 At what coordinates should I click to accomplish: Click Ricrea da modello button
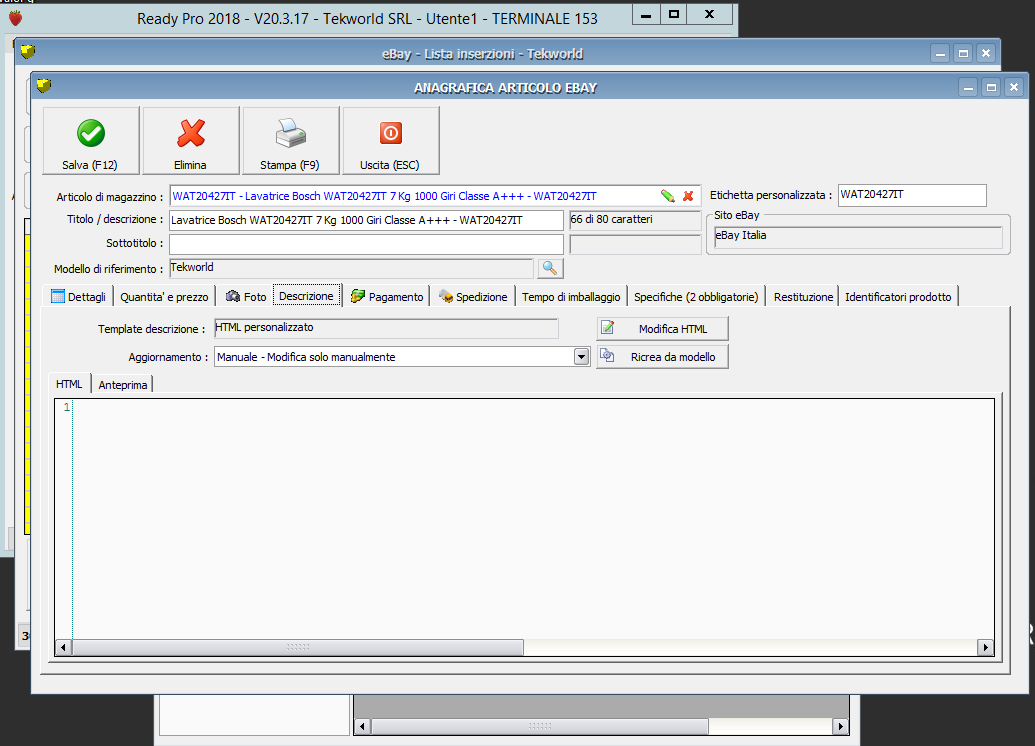[x=662, y=356]
